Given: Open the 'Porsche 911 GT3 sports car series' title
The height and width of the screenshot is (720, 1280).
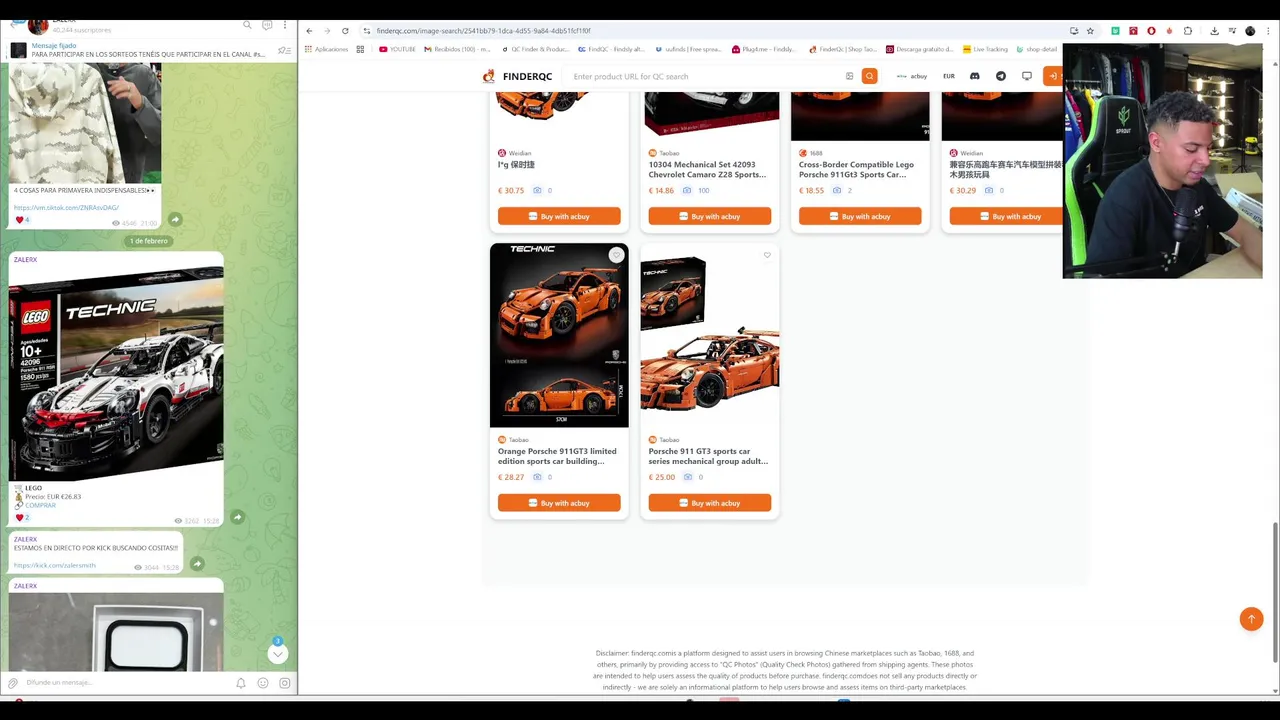Looking at the screenshot, I should (x=708, y=456).
